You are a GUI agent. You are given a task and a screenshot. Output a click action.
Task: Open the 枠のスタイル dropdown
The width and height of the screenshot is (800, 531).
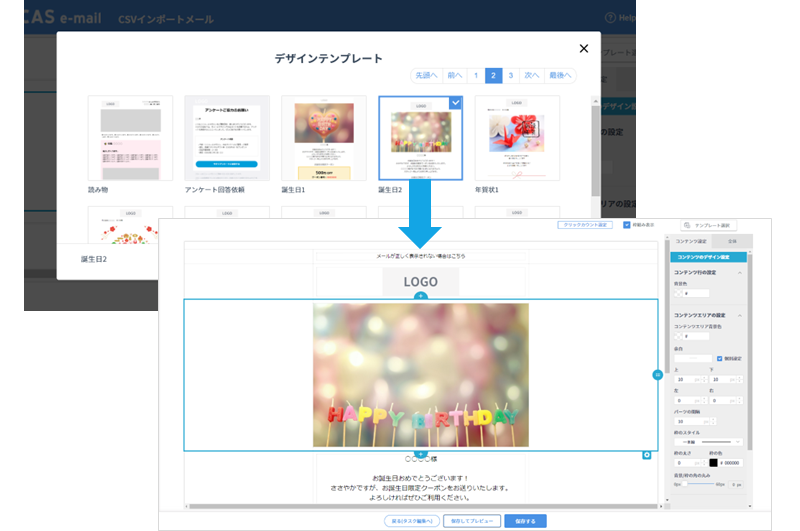click(708, 442)
